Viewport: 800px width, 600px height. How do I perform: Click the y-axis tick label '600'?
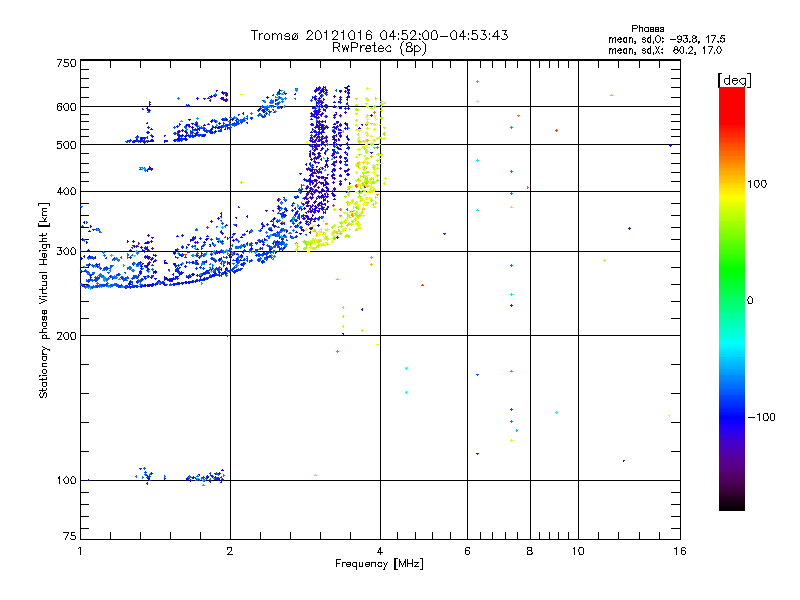(66, 107)
